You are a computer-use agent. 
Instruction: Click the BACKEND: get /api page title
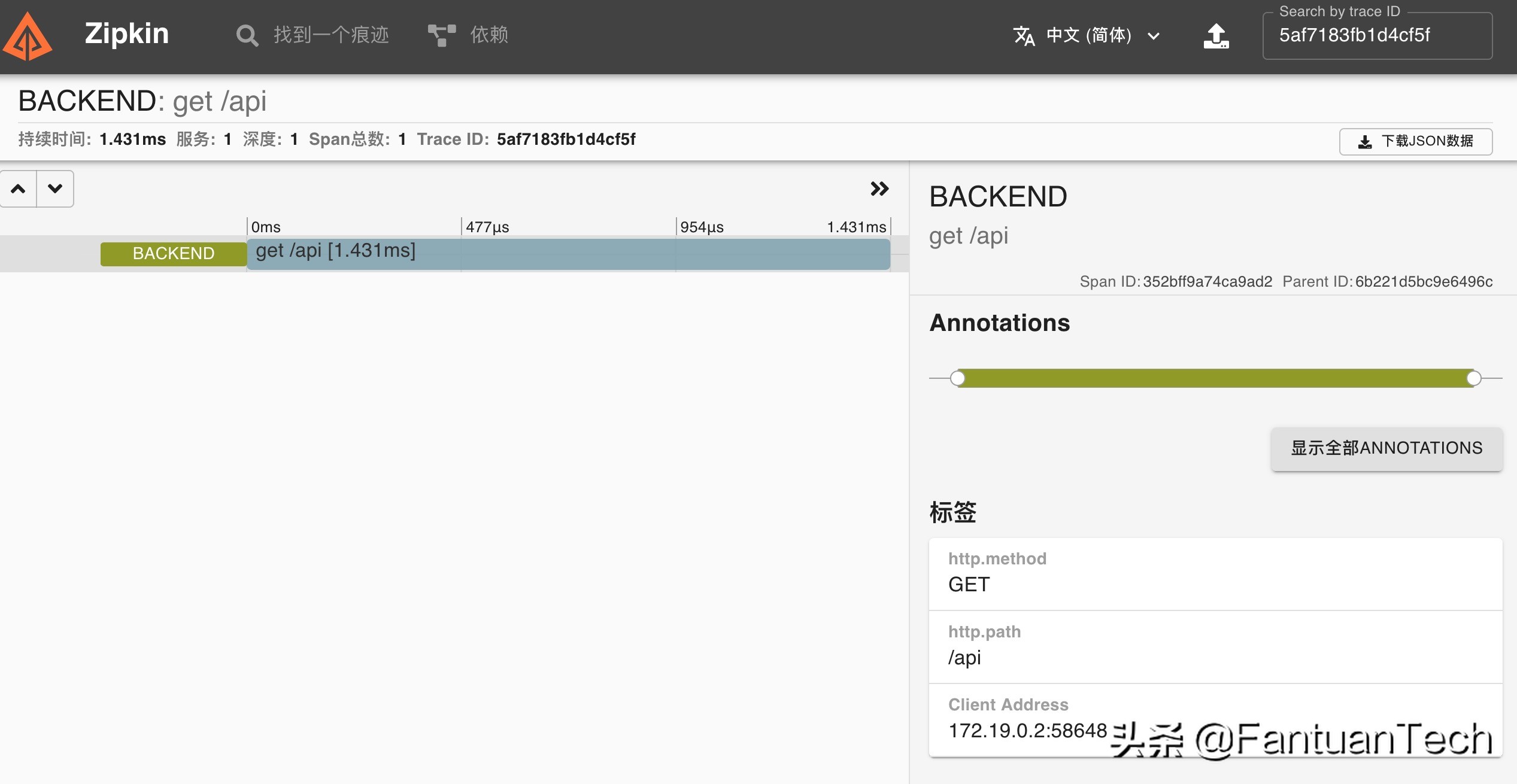(142, 101)
